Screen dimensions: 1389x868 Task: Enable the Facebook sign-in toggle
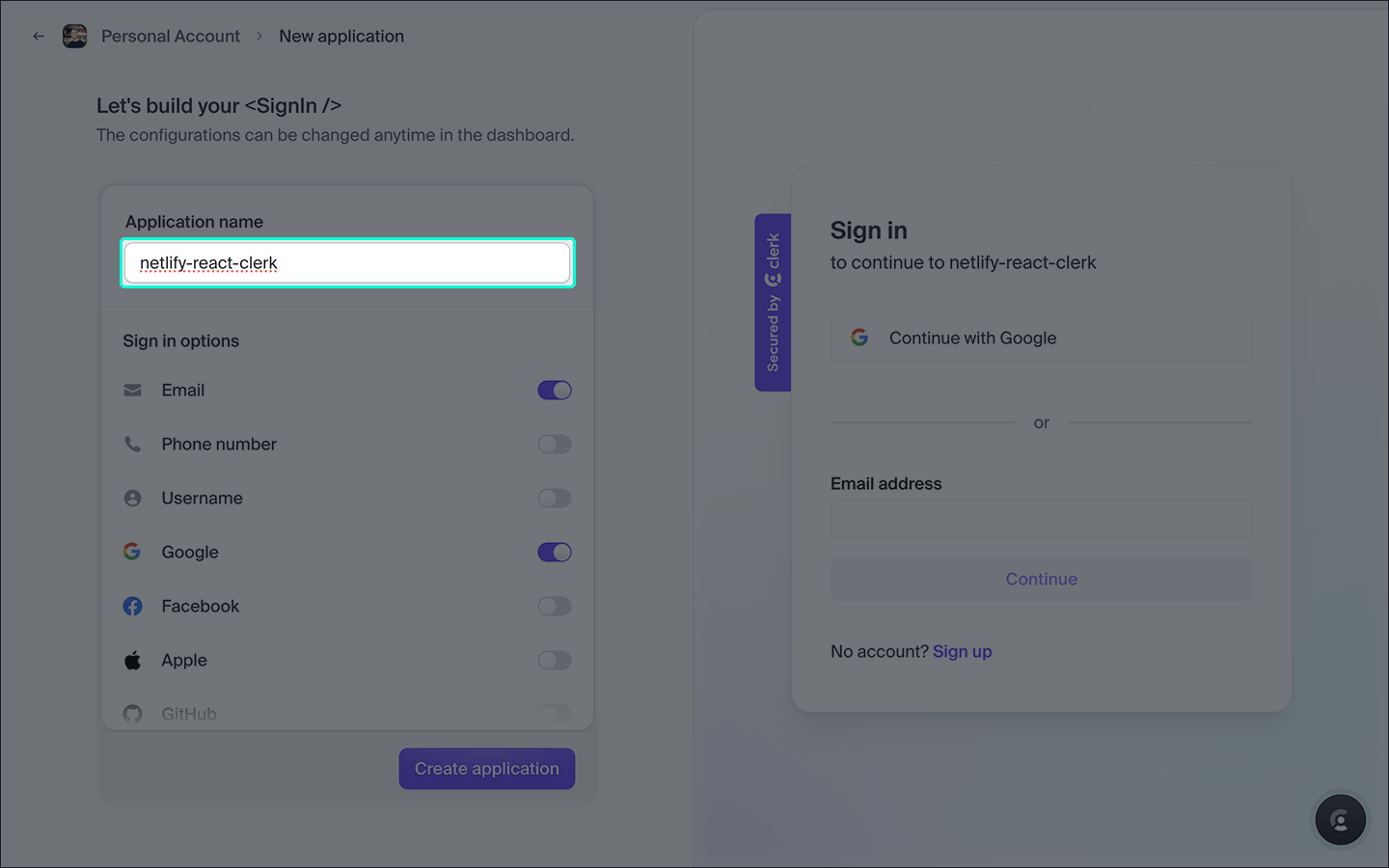pyautogui.click(x=555, y=607)
